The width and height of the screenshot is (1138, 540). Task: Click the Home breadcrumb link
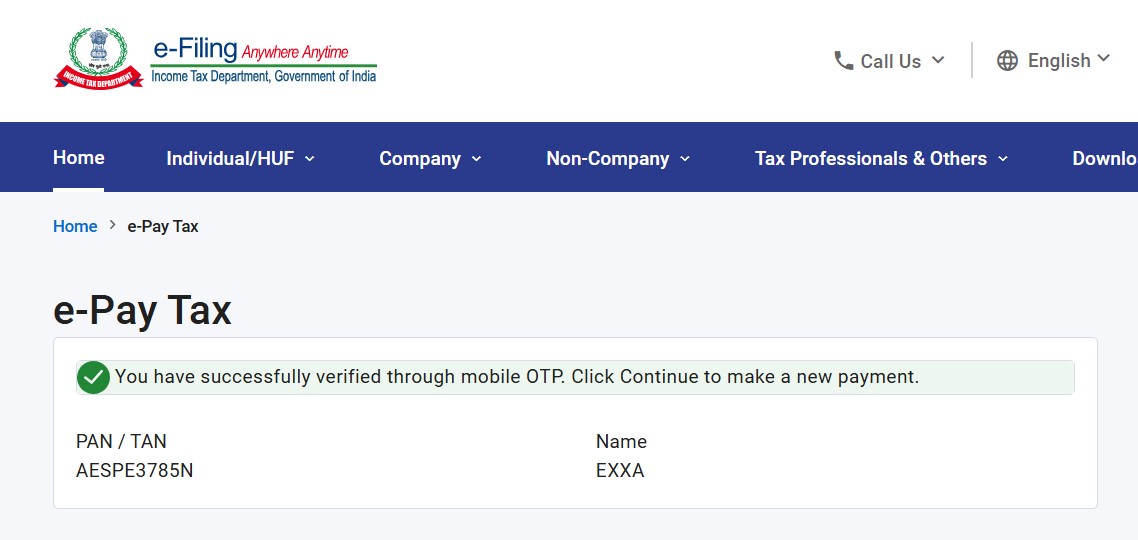tap(75, 226)
